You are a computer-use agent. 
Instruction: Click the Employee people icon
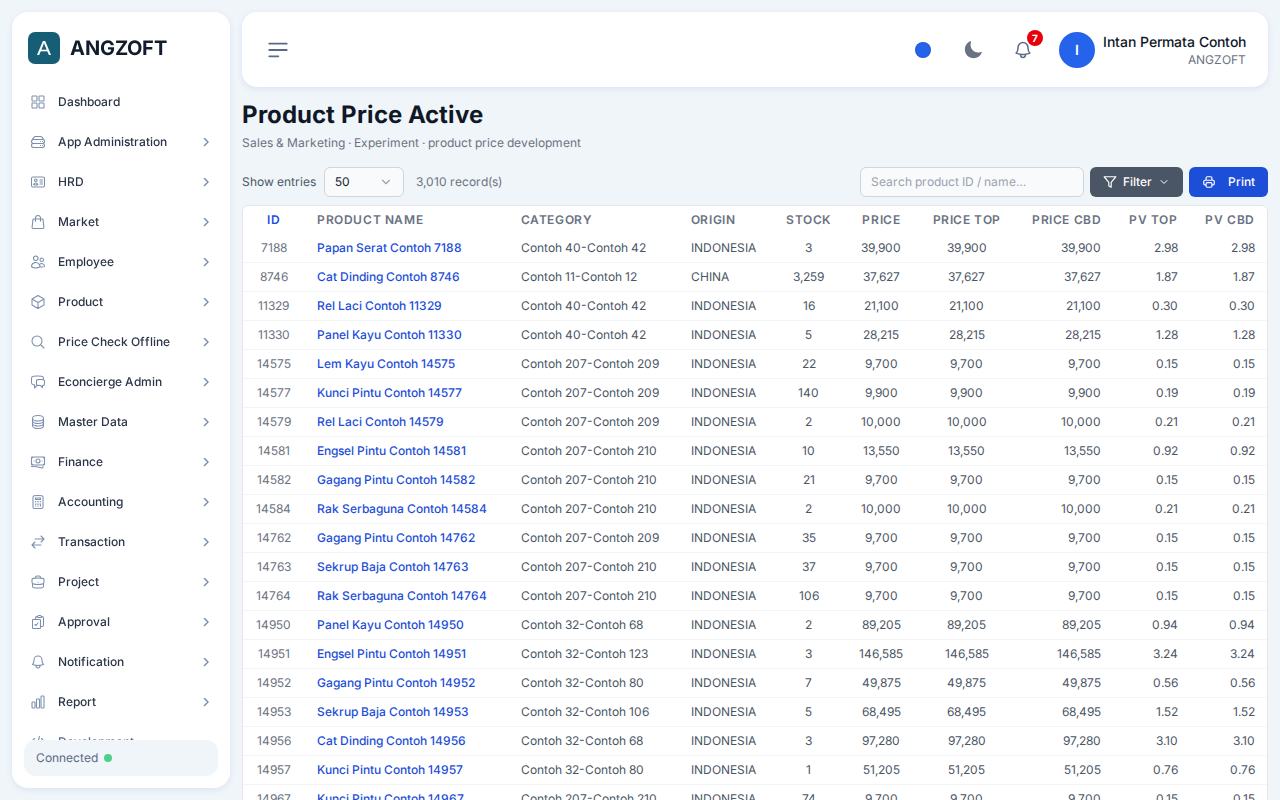[38, 262]
